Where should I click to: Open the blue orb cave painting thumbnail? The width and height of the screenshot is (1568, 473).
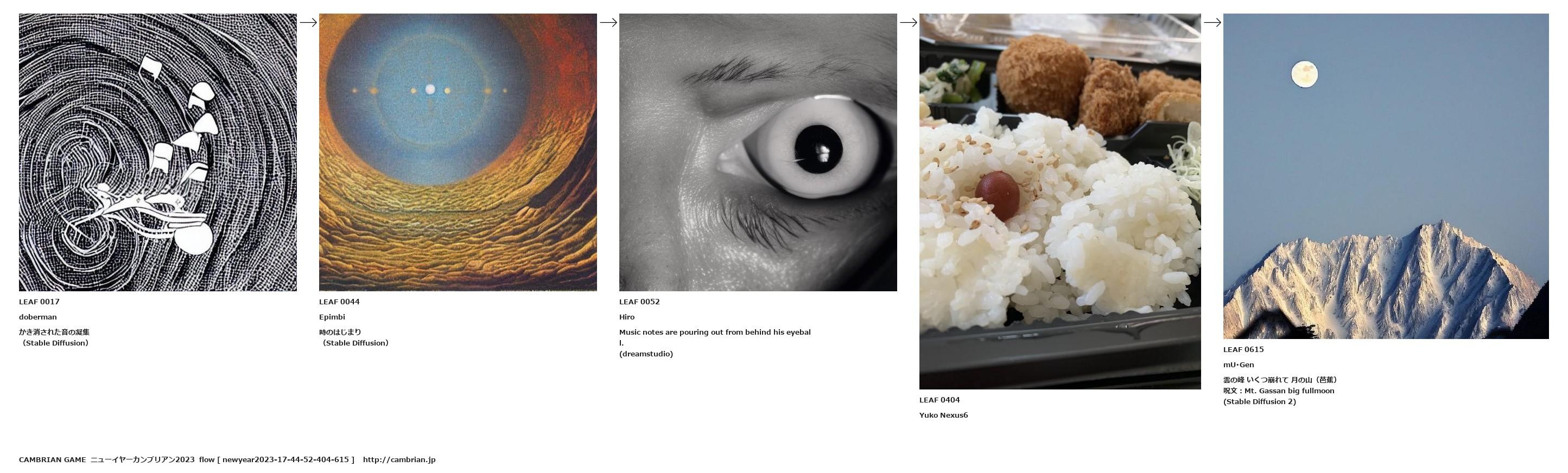coord(458,152)
